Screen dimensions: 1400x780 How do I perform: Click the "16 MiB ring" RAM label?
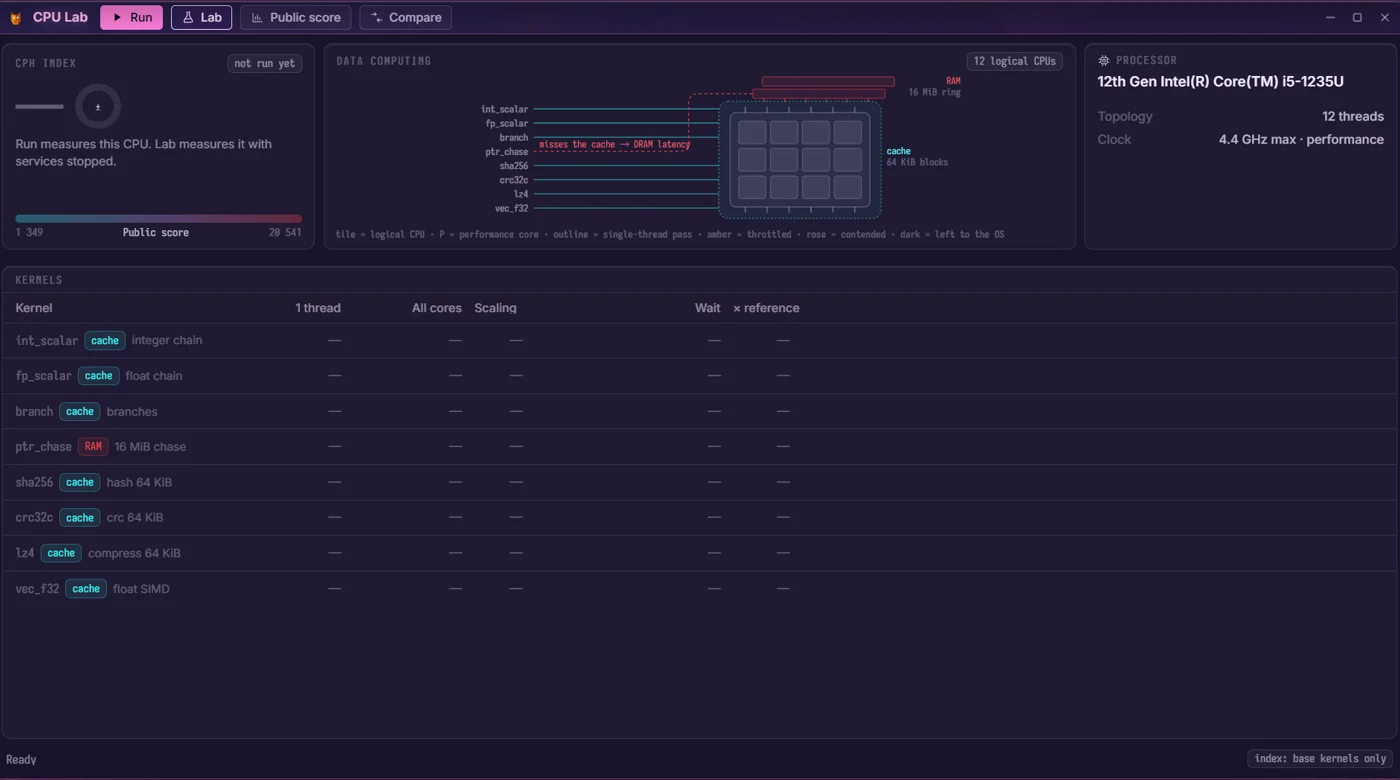point(934,92)
